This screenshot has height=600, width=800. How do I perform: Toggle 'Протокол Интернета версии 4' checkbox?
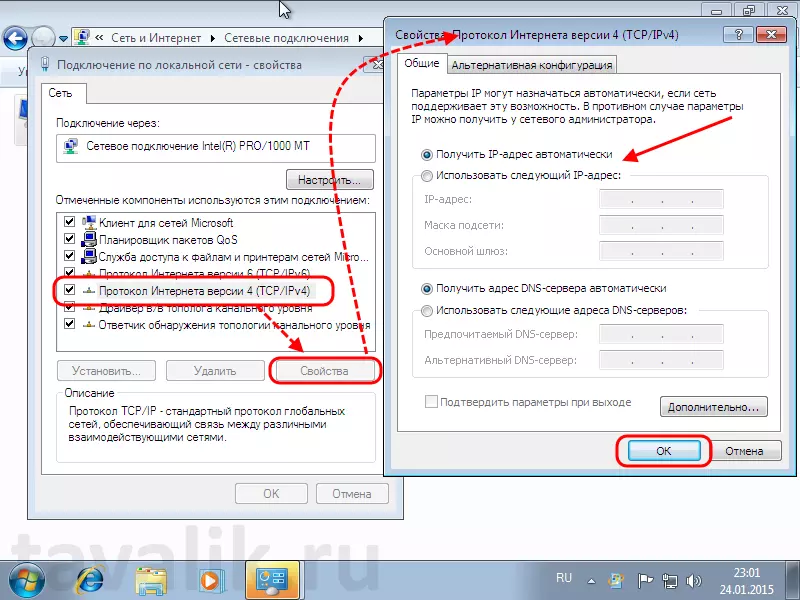(x=69, y=290)
